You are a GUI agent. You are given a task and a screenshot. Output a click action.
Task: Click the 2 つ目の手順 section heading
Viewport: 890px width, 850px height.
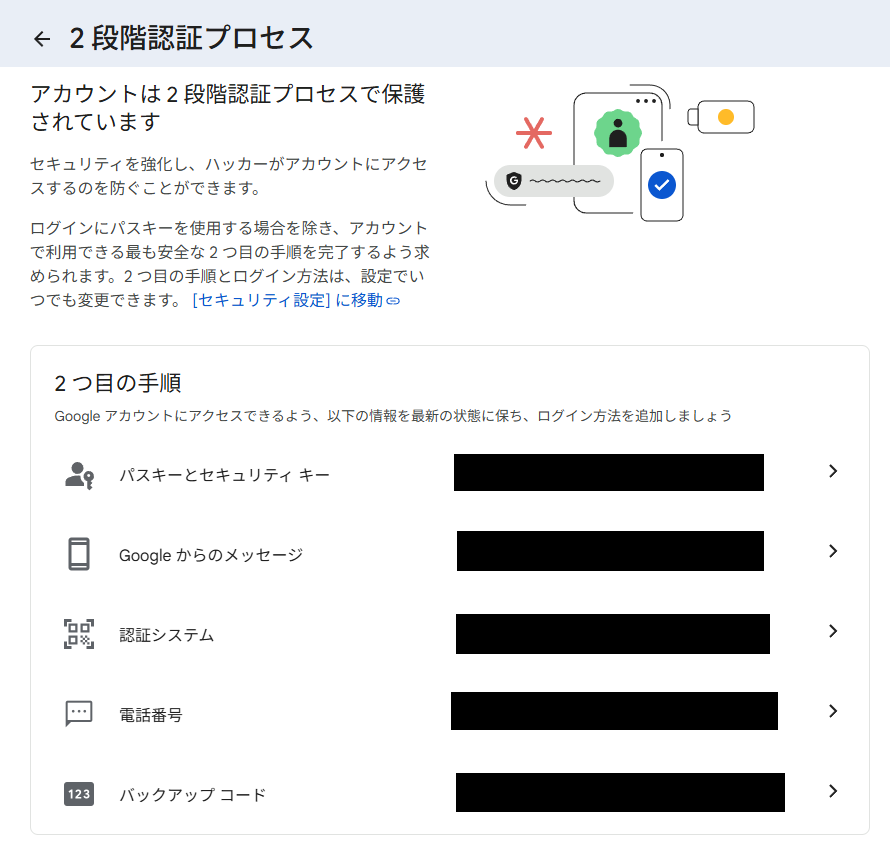tap(118, 383)
